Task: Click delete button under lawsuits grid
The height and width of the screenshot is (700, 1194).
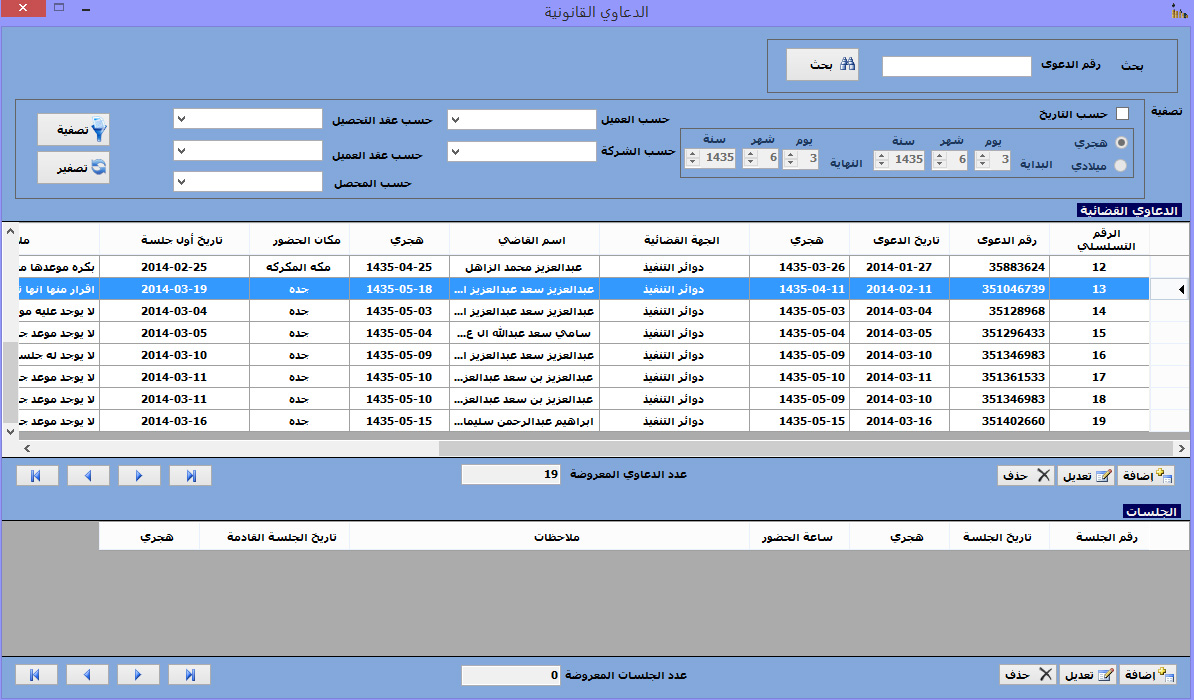Action: pyautogui.click(x=1026, y=476)
